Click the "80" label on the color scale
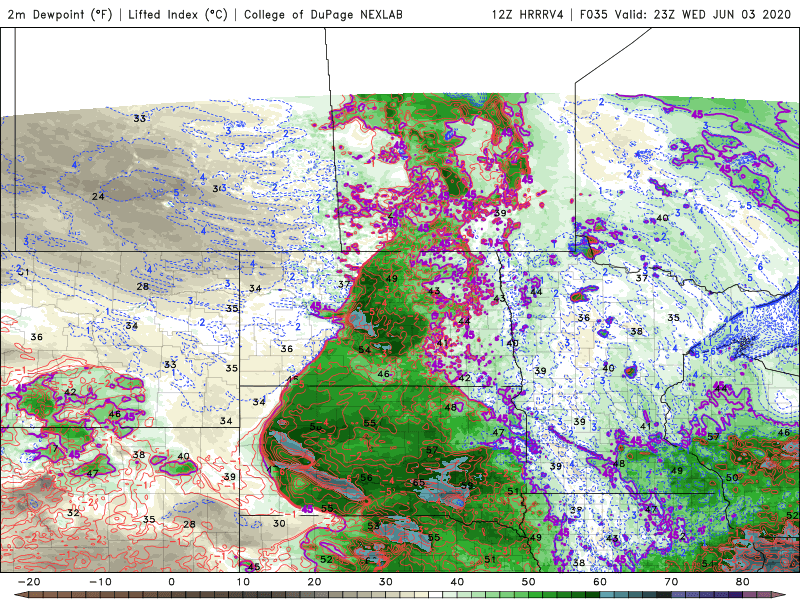Viewport: 800px width, 600px height. click(743, 582)
